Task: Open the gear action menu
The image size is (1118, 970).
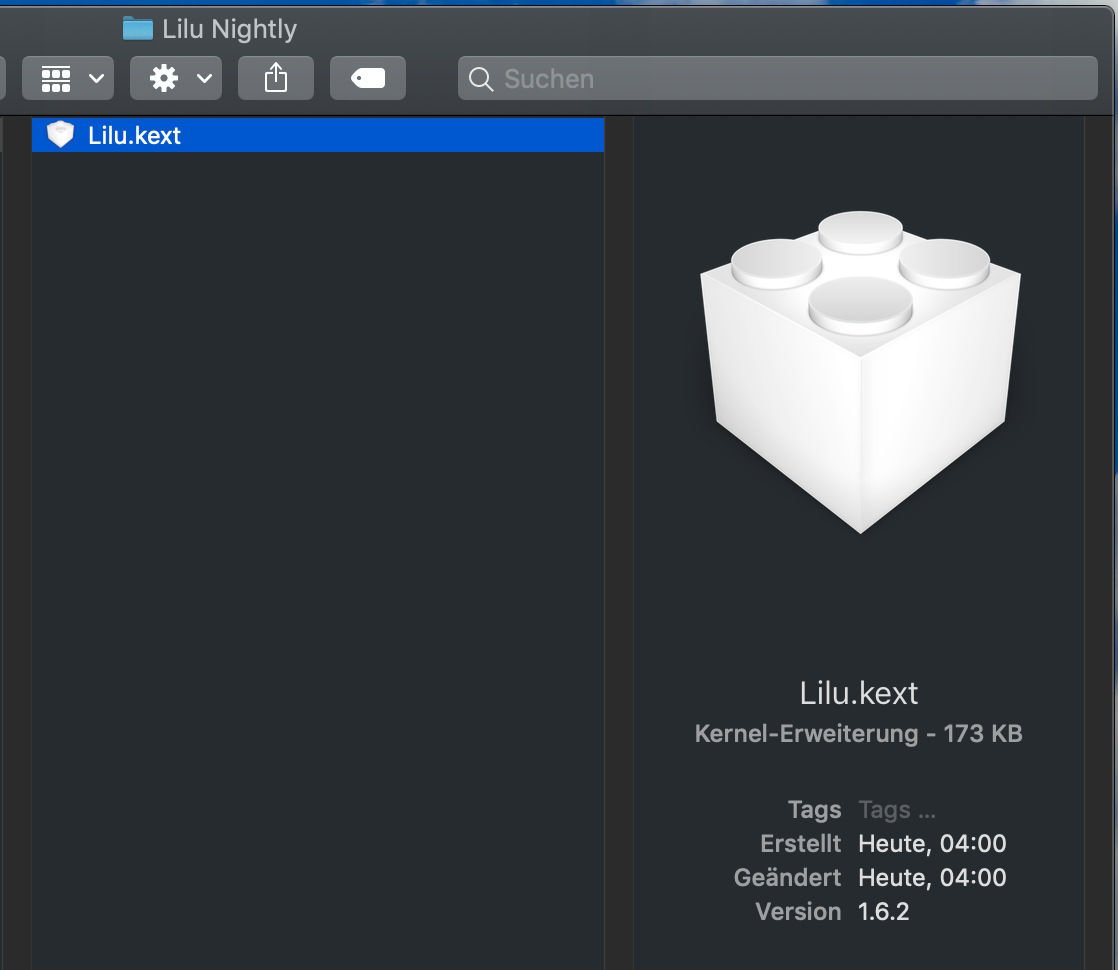Action: pyautogui.click(x=175, y=79)
